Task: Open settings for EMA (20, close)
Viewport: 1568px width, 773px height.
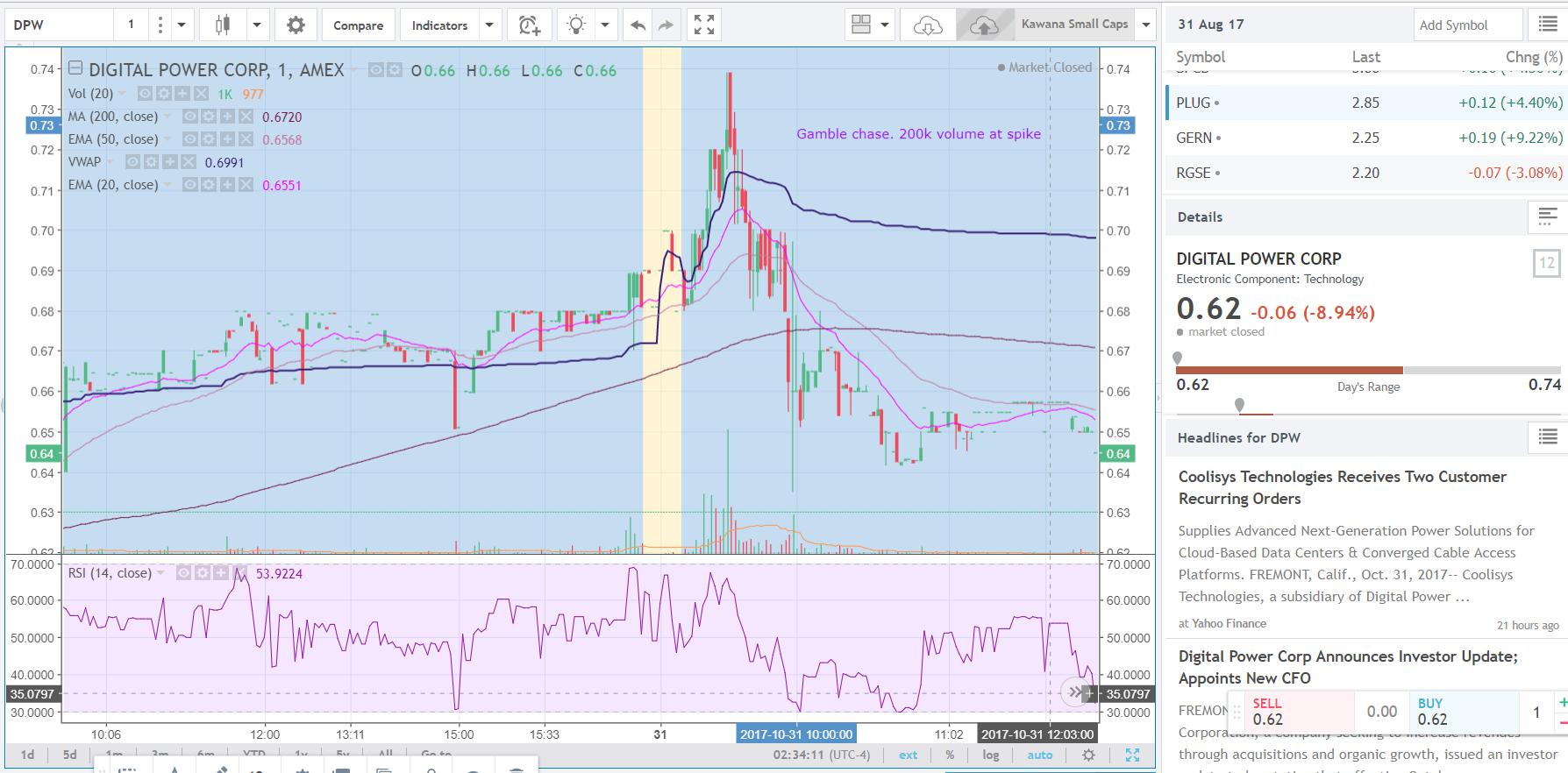Action: point(208,185)
